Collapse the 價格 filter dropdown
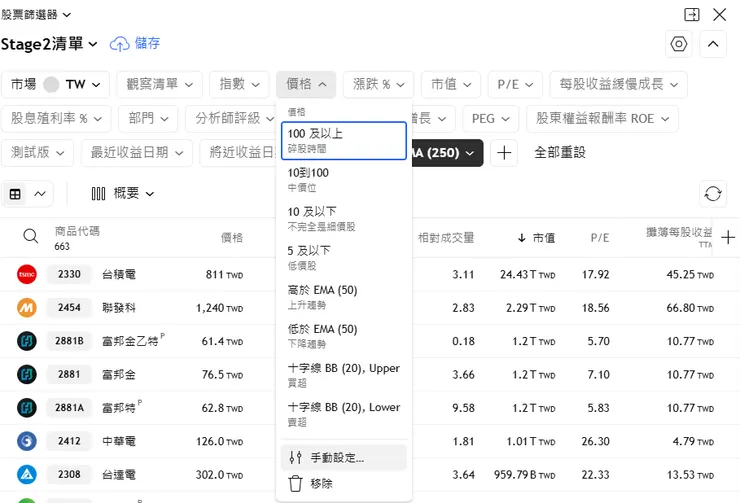The width and height of the screenshot is (740, 503). (306, 85)
